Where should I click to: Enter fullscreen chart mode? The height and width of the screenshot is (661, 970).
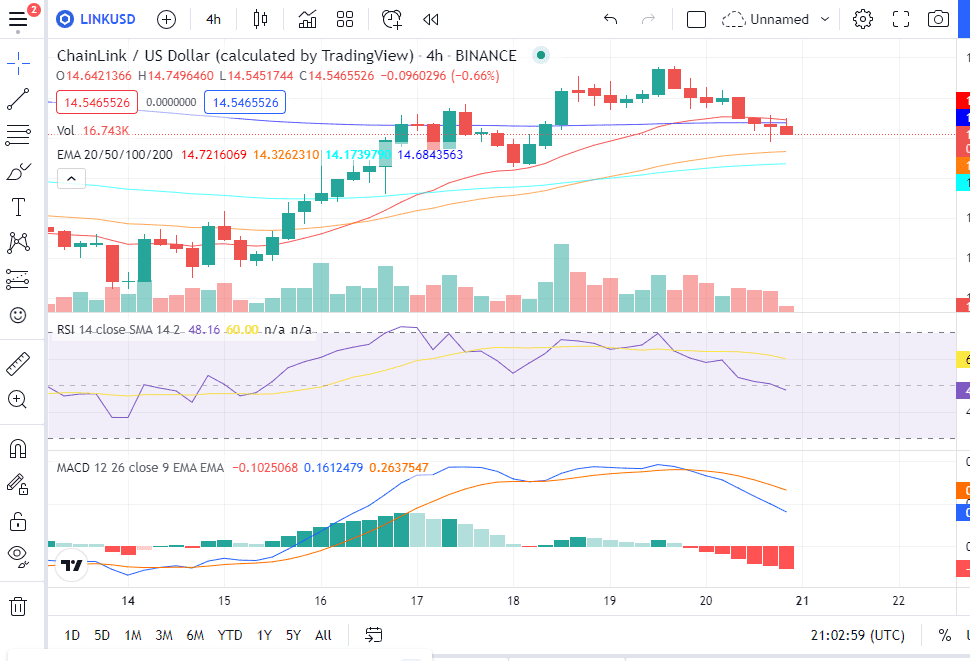pos(901,20)
